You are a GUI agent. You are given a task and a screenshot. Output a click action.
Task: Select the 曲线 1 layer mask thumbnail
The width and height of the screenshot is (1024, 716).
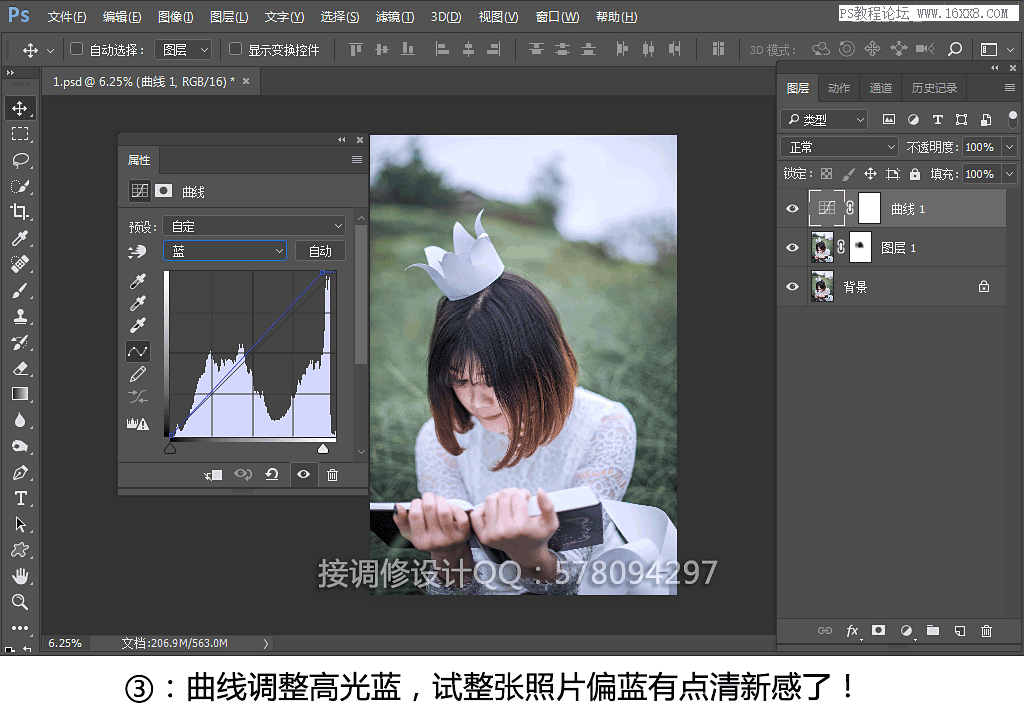869,208
